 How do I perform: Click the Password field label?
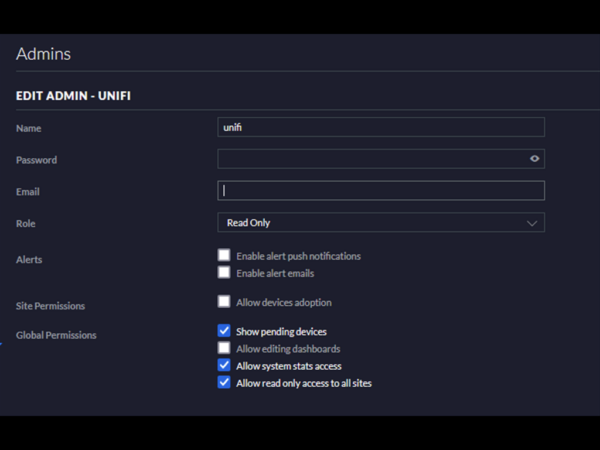tap(36, 160)
